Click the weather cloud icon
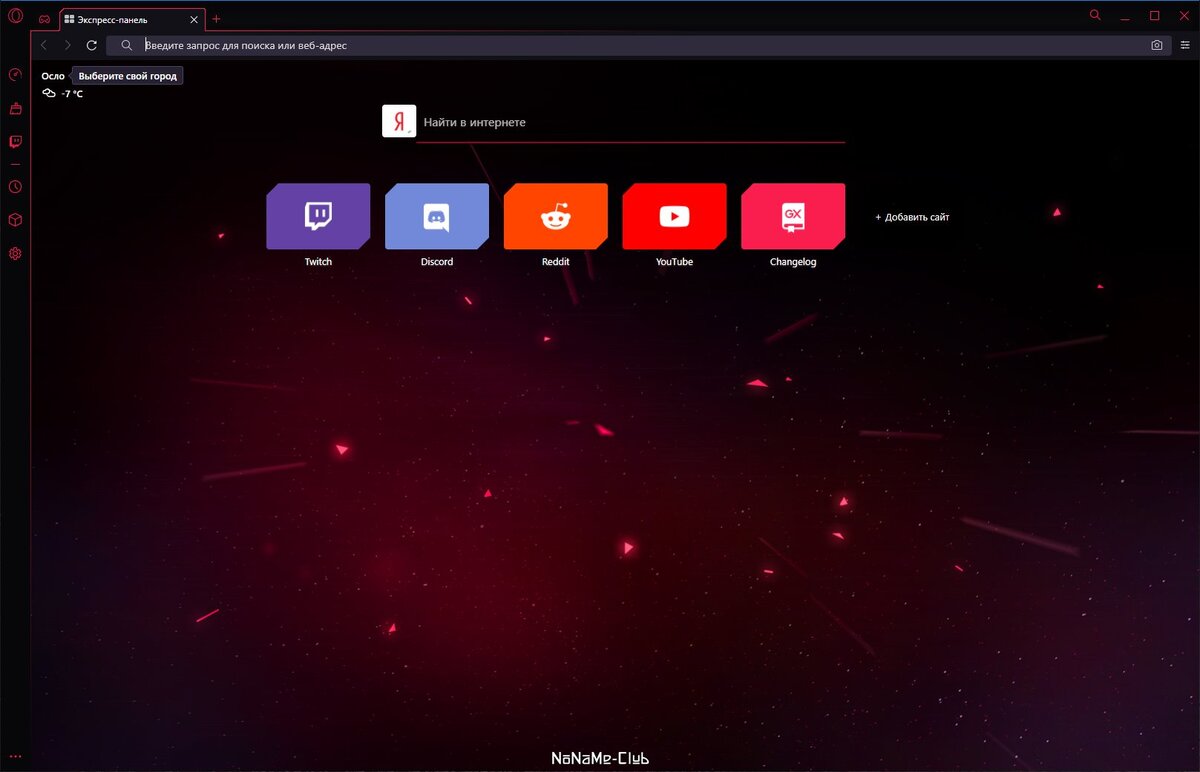This screenshot has height=772, width=1200. (48, 93)
